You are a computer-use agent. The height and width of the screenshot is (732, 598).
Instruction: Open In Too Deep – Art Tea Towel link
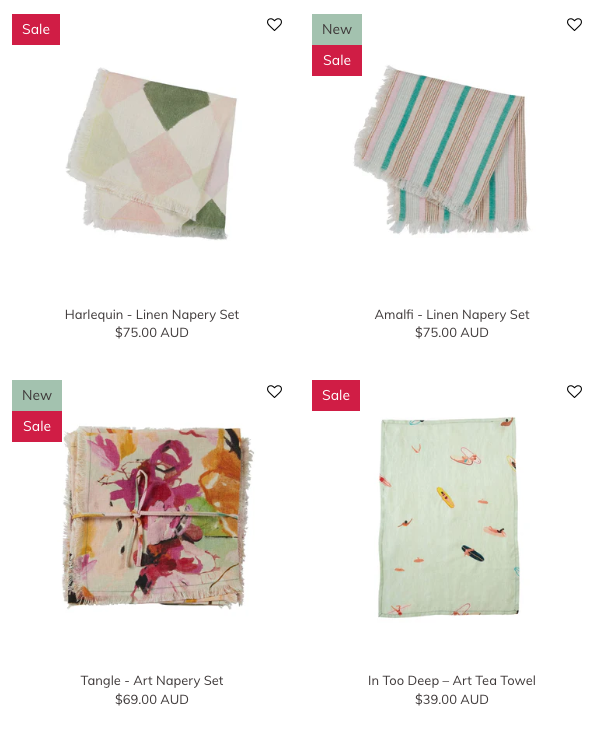(x=452, y=681)
